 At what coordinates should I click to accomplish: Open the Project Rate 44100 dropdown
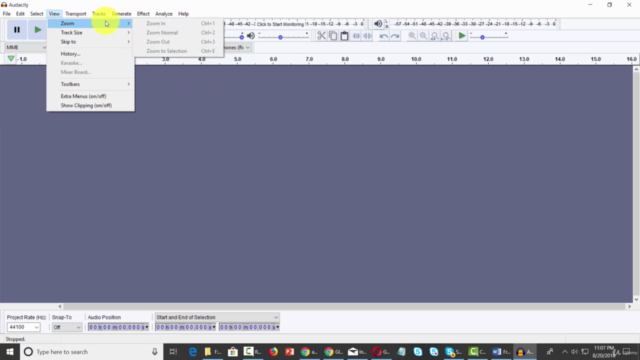[23, 327]
